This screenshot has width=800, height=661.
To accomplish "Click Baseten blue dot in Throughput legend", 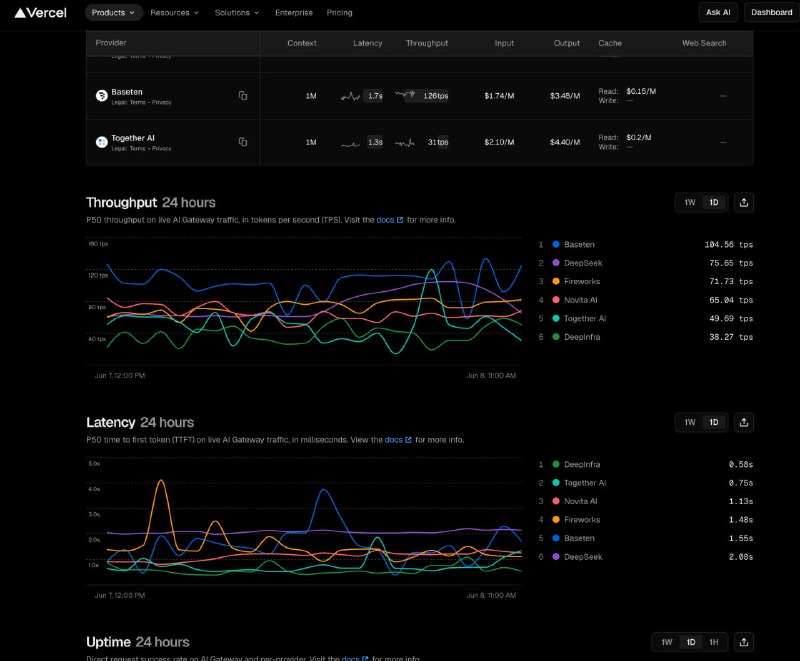I will point(556,244).
